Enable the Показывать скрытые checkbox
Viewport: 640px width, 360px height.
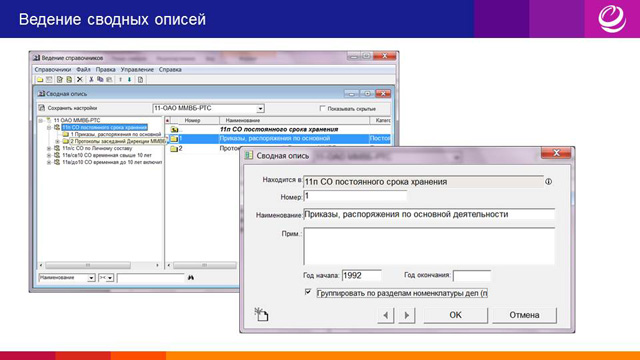[x=322, y=108]
